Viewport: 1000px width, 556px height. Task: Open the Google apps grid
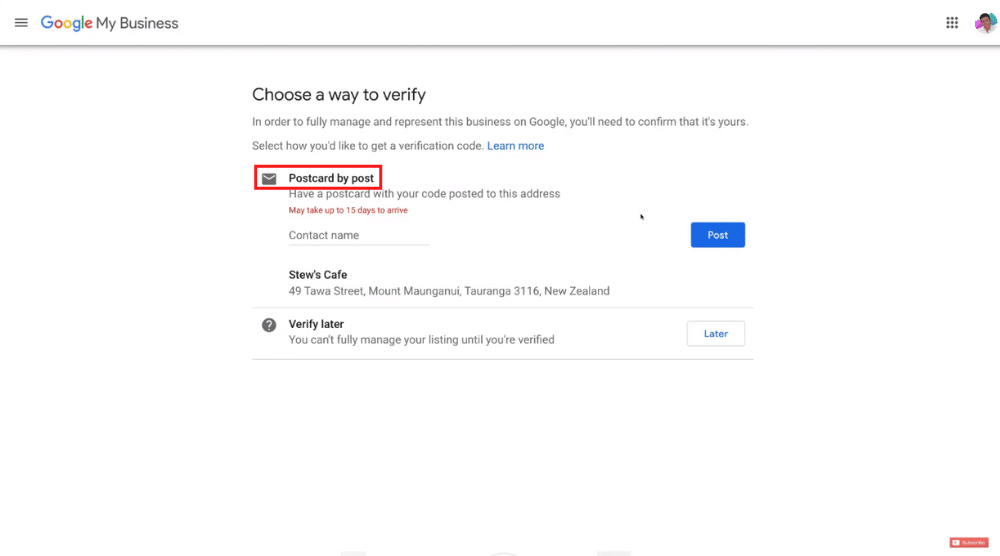pos(952,23)
